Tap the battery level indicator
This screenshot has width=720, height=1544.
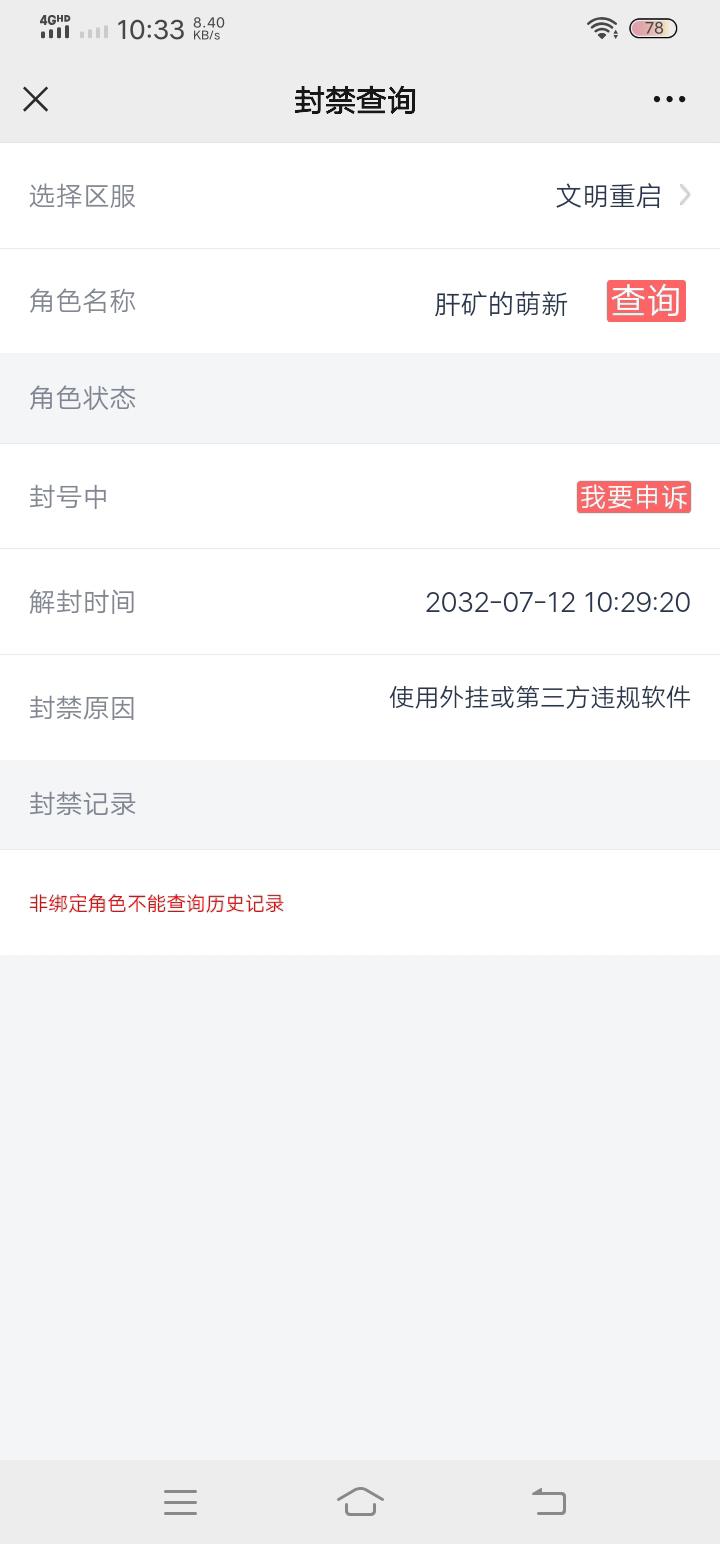653,28
